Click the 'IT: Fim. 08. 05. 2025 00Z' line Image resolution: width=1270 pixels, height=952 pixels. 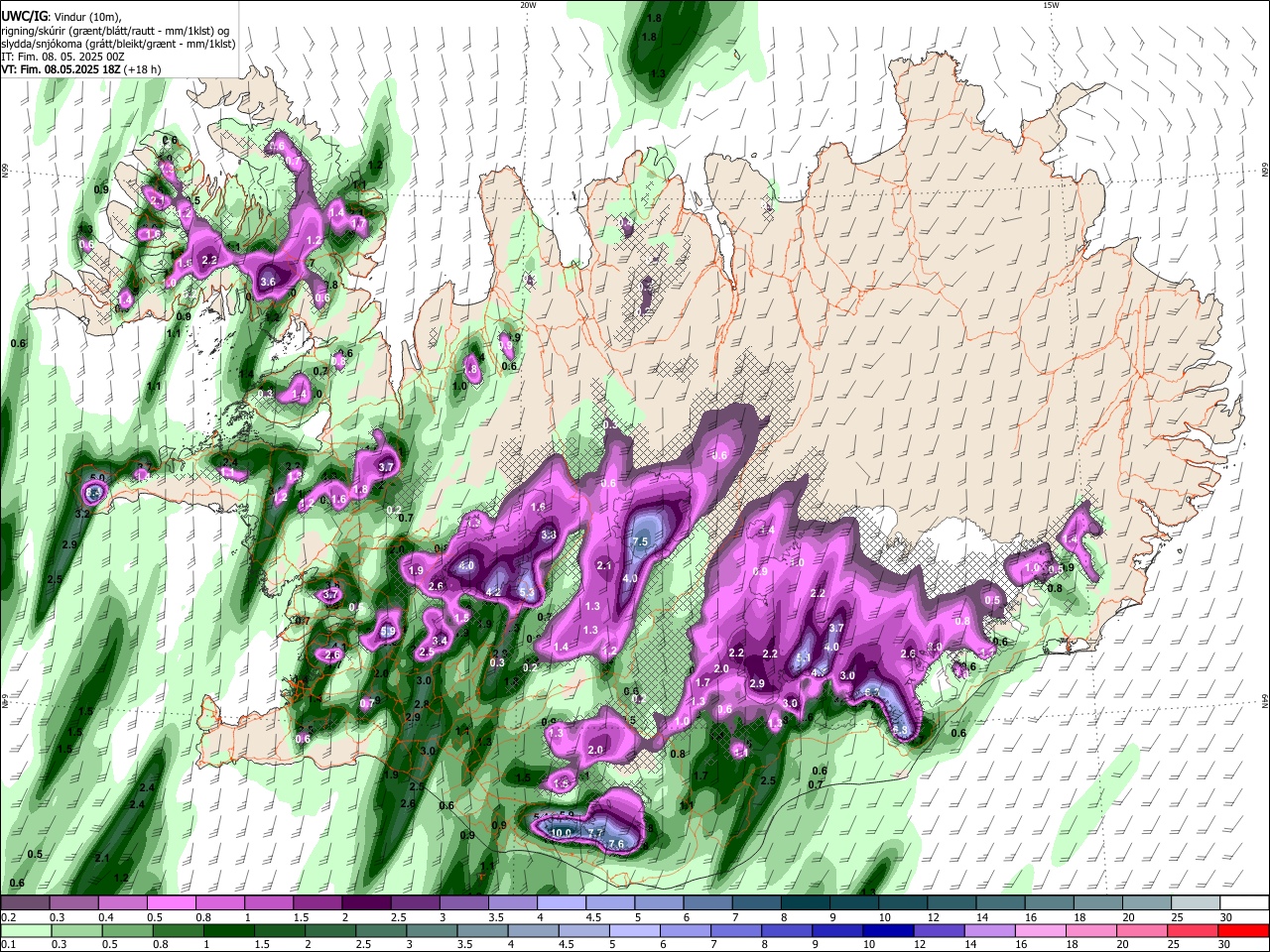(63, 58)
